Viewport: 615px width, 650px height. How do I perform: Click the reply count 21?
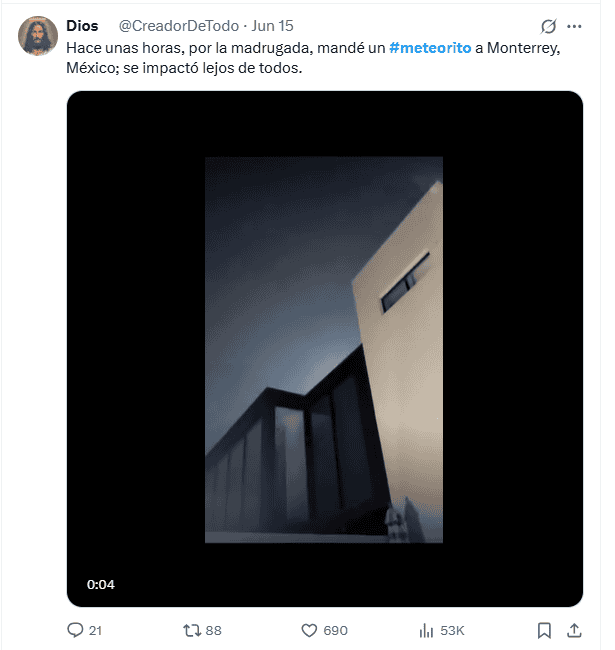96,630
